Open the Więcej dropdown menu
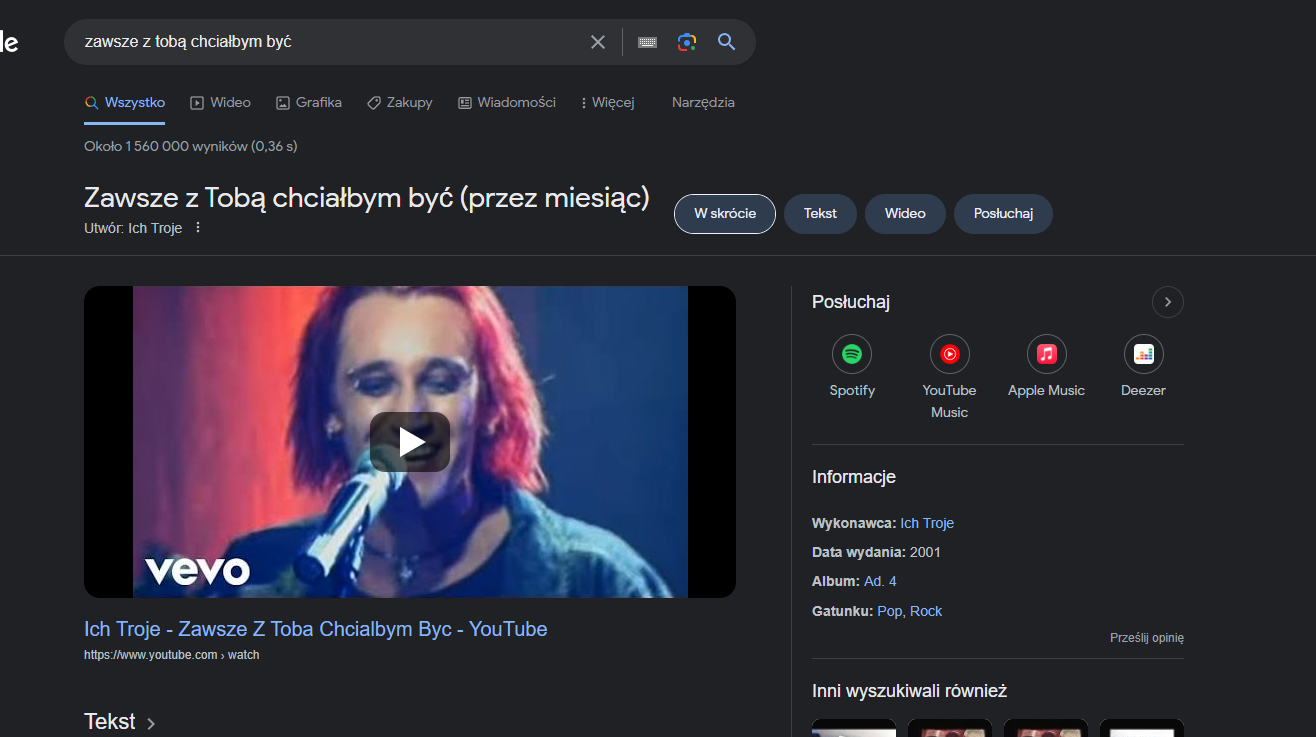Viewport: 1316px width, 737px height. pyautogui.click(x=607, y=102)
